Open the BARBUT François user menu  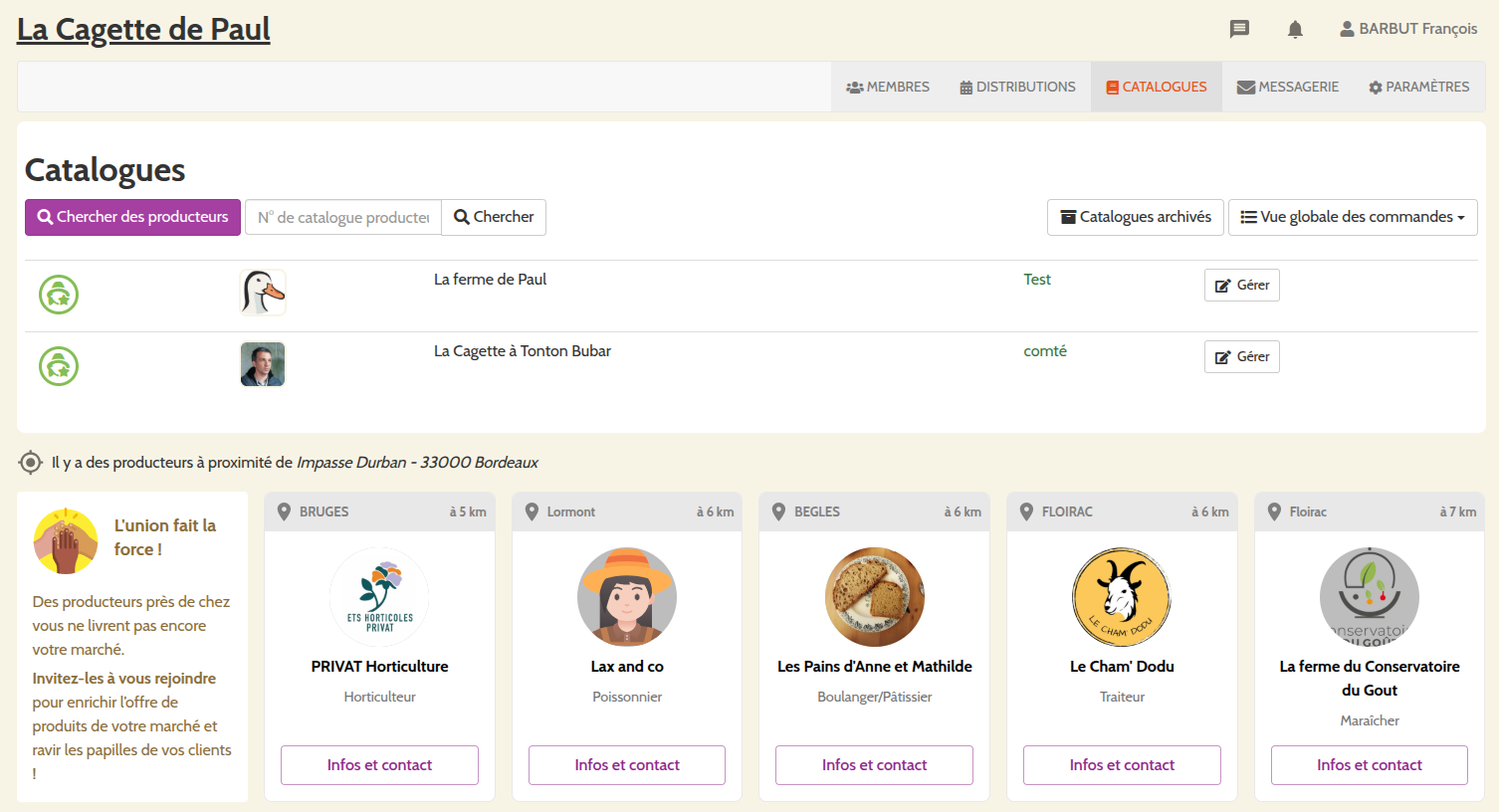(1407, 29)
